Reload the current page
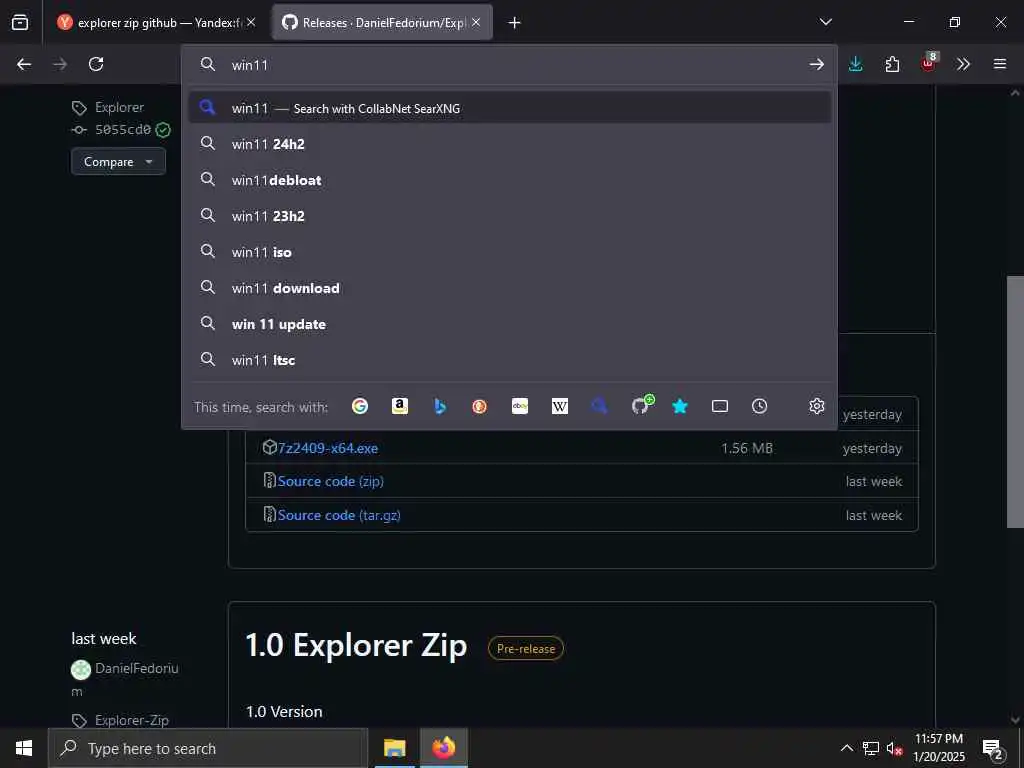The height and width of the screenshot is (768, 1024). click(x=96, y=64)
